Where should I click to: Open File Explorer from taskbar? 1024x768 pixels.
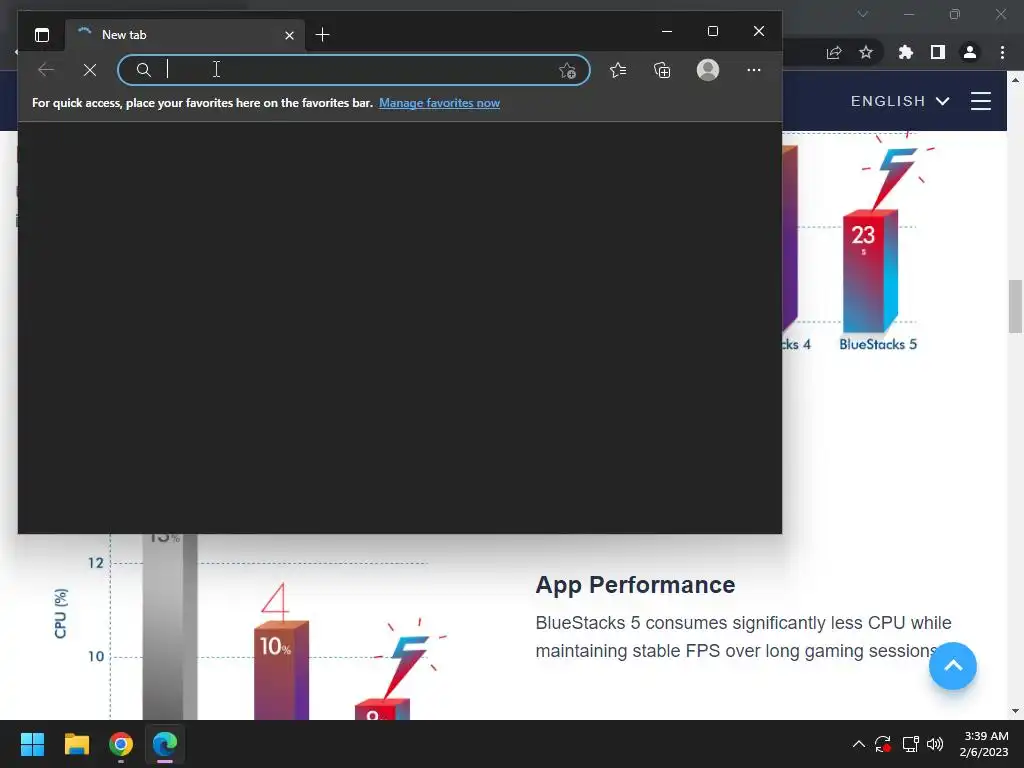pyautogui.click(x=76, y=744)
